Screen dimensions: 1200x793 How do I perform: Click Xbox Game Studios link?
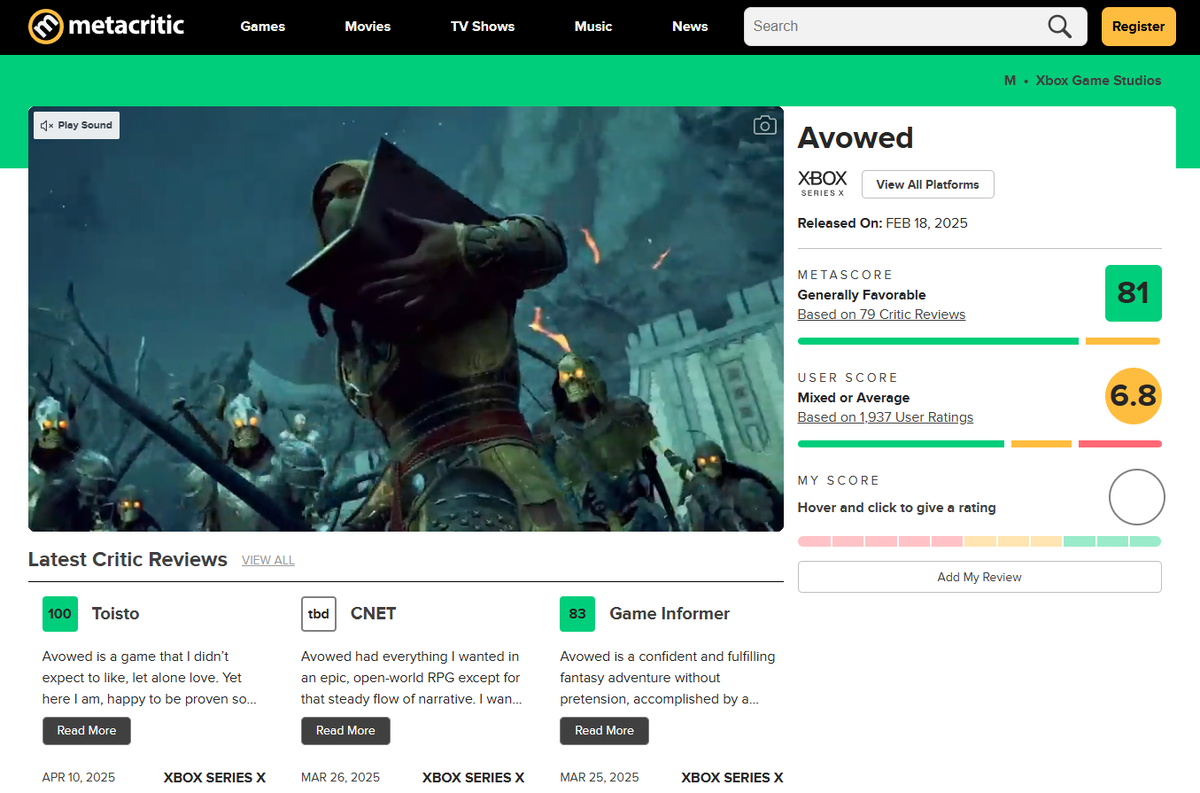point(1099,80)
